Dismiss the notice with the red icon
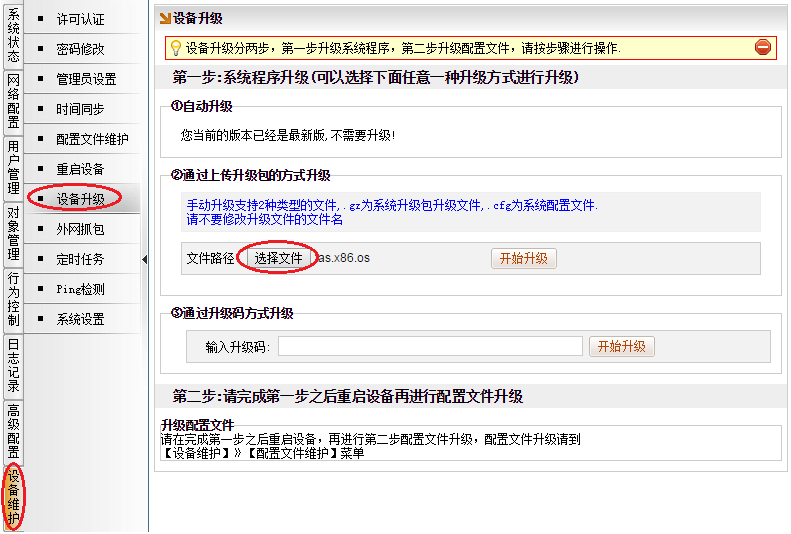The width and height of the screenshot is (791, 534). click(763, 47)
